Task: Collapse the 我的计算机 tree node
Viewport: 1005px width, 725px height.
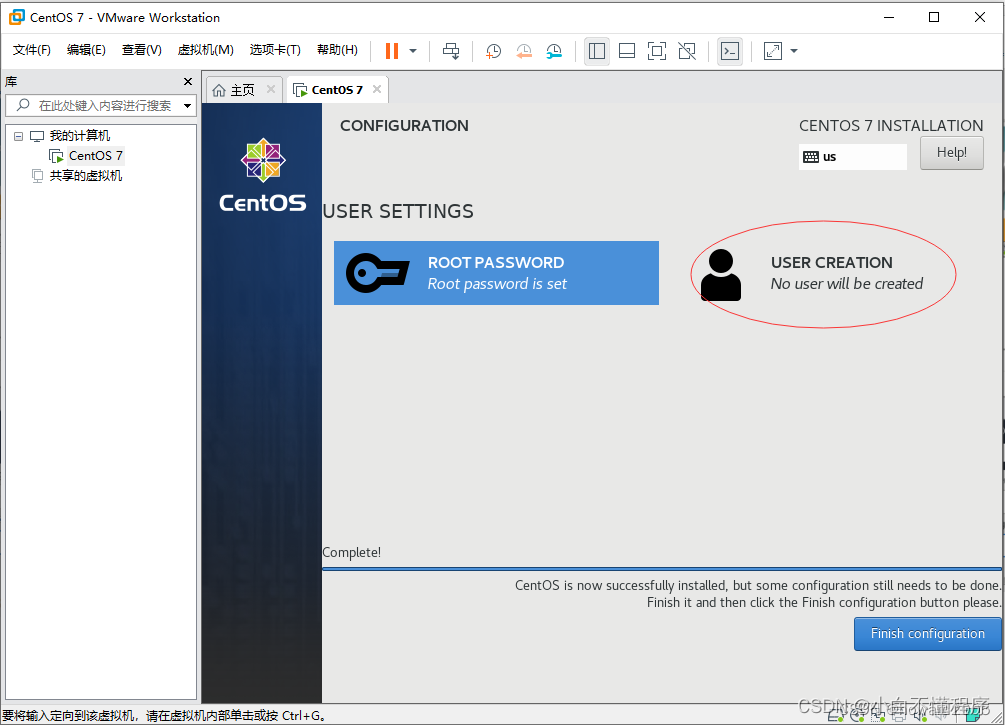Action: (19, 136)
